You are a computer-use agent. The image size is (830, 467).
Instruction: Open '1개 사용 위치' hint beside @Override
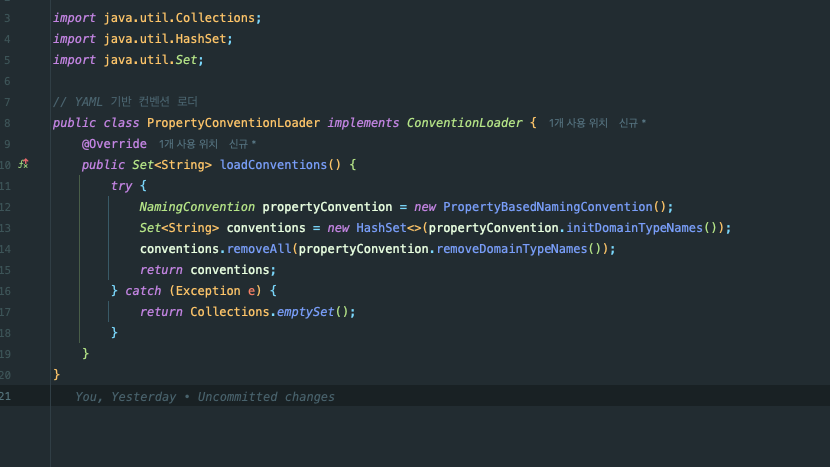click(188, 144)
